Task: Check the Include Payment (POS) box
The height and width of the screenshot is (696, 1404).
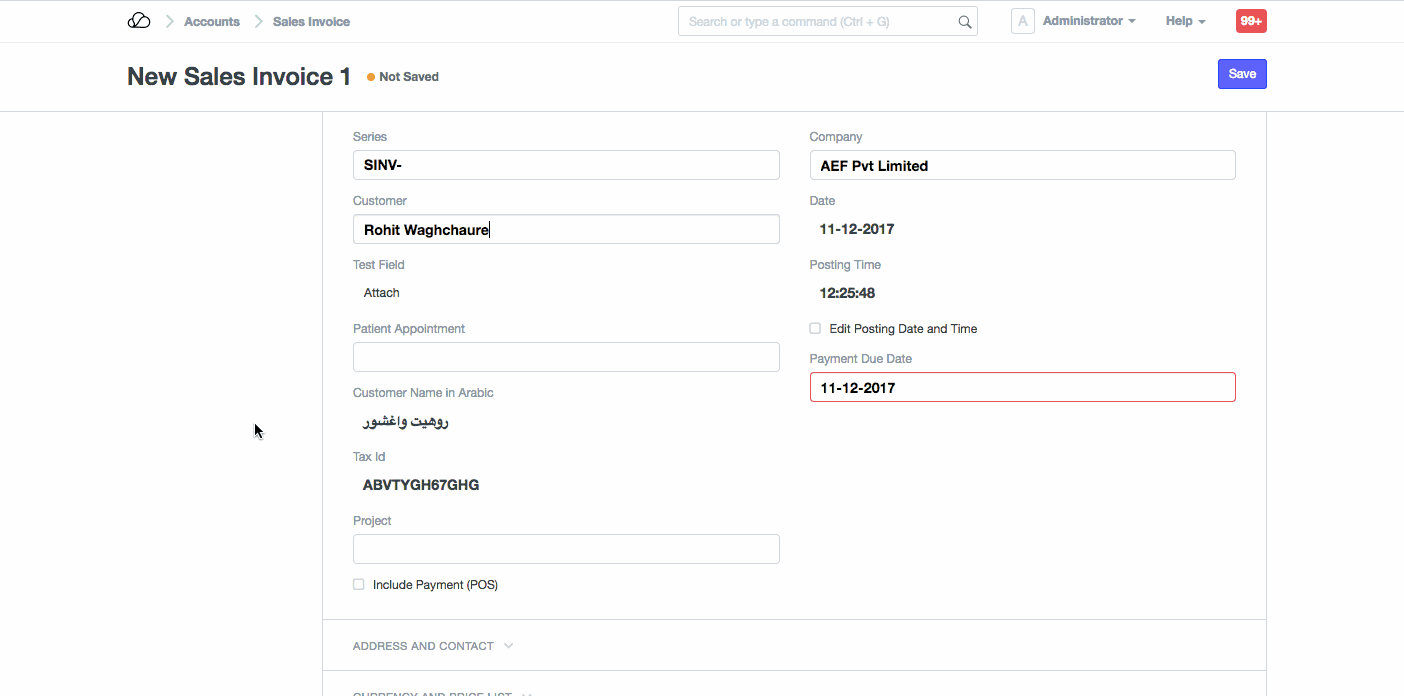Action: pos(359,585)
